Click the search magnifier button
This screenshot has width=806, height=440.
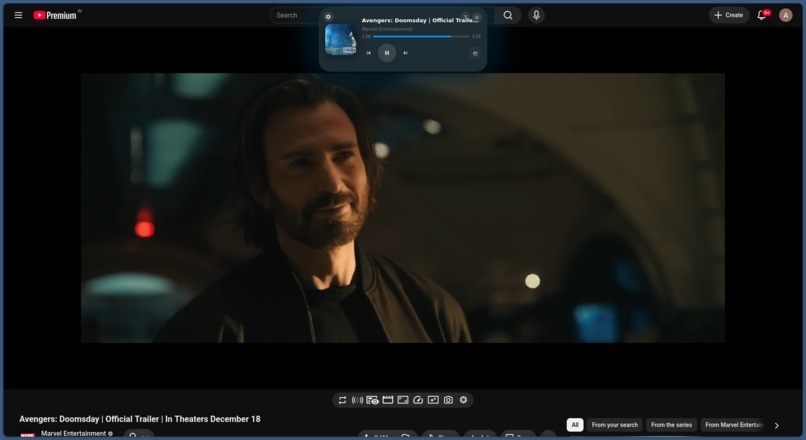(x=508, y=15)
